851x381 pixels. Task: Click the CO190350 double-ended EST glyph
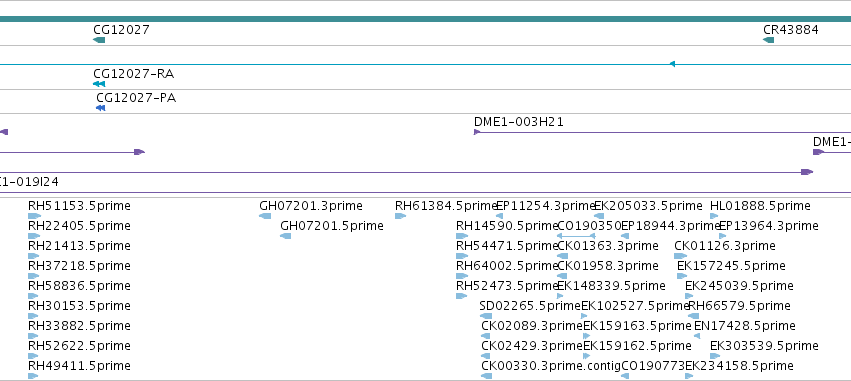pyautogui.click(x=576, y=236)
